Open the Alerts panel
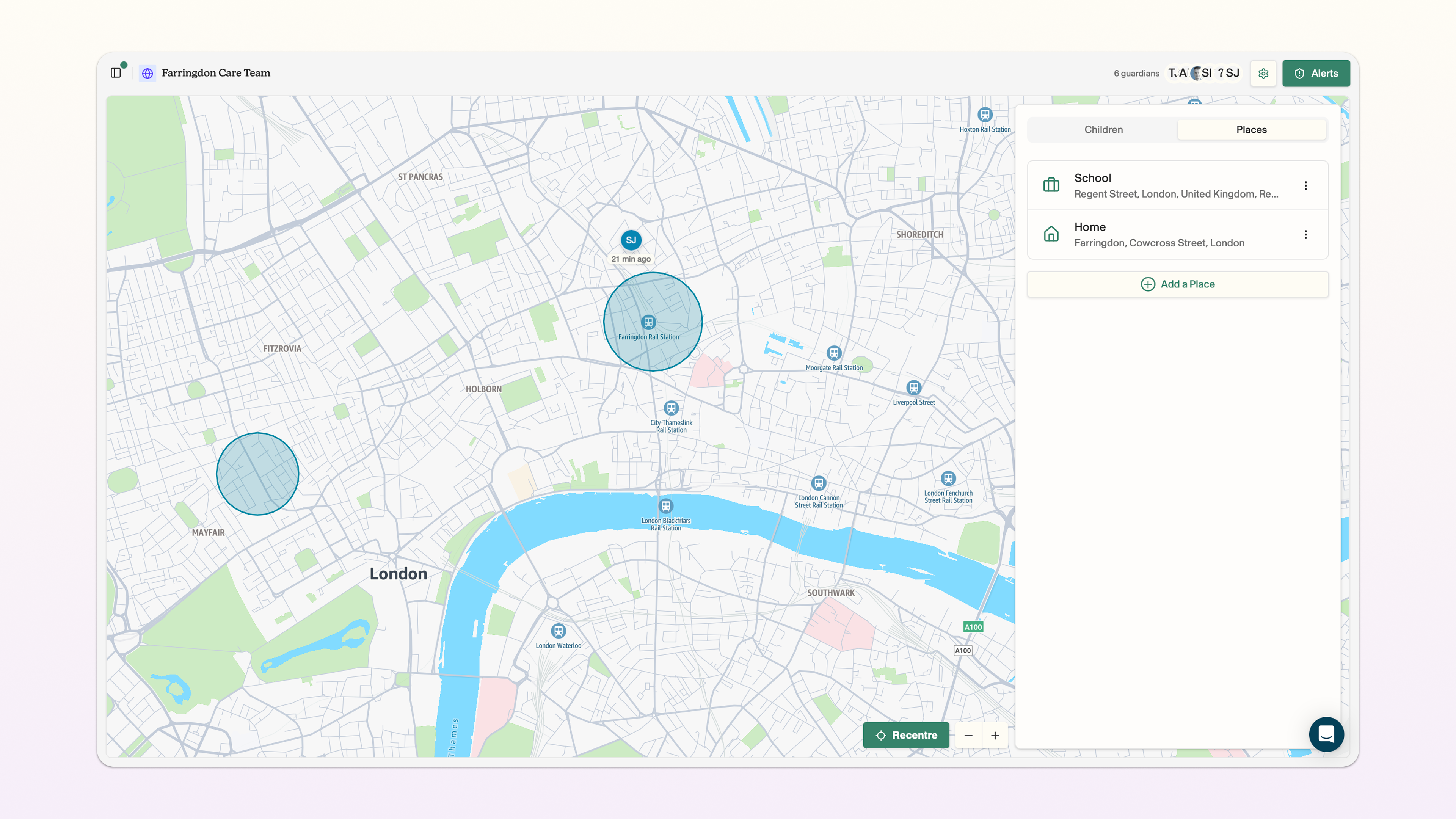1456x819 pixels. coord(1316,74)
